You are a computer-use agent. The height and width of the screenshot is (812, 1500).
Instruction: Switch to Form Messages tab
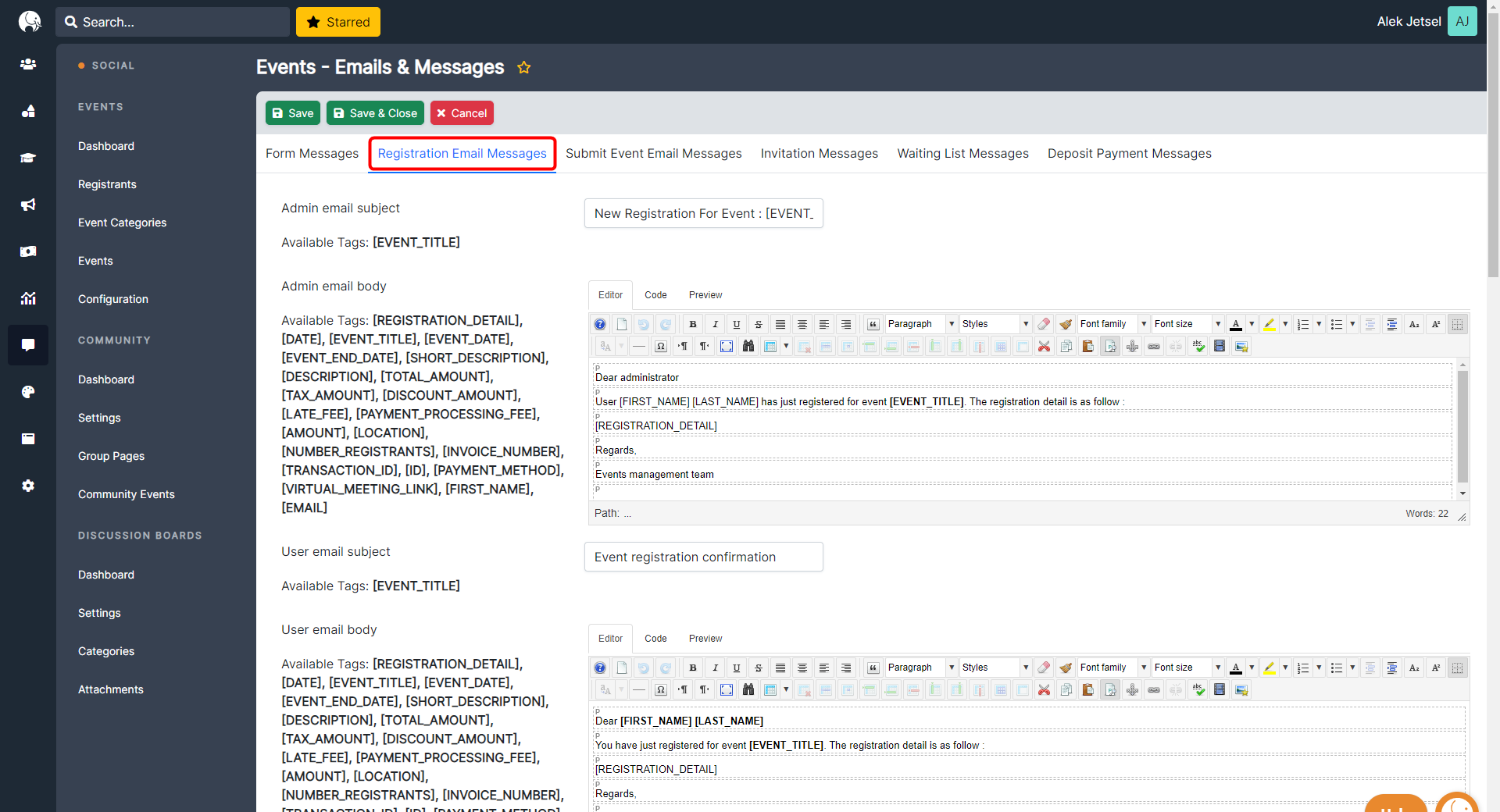coord(312,154)
